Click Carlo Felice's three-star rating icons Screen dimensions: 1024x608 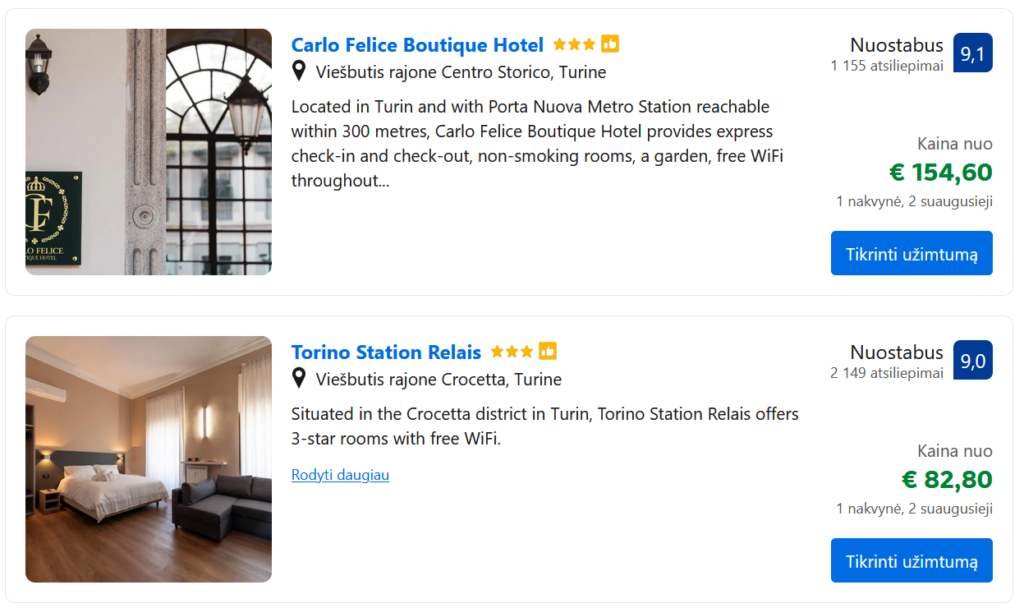pyautogui.click(x=574, y=45)
